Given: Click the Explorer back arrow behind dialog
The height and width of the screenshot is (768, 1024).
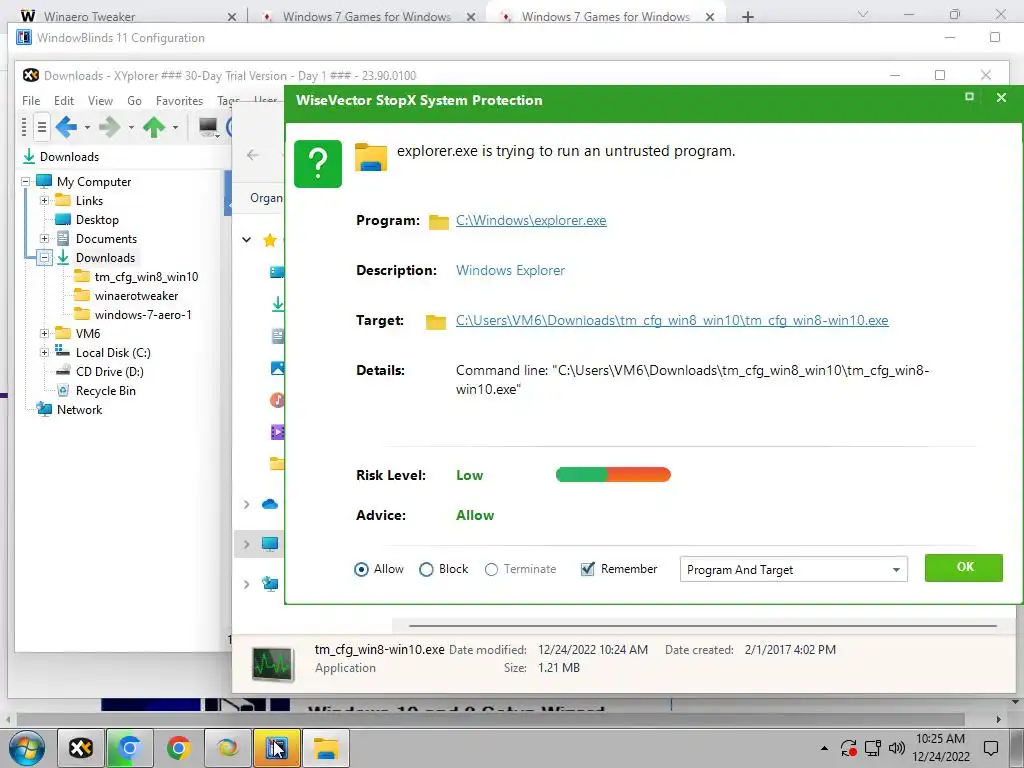Looking at the screenshot, I should pos(253,155).
